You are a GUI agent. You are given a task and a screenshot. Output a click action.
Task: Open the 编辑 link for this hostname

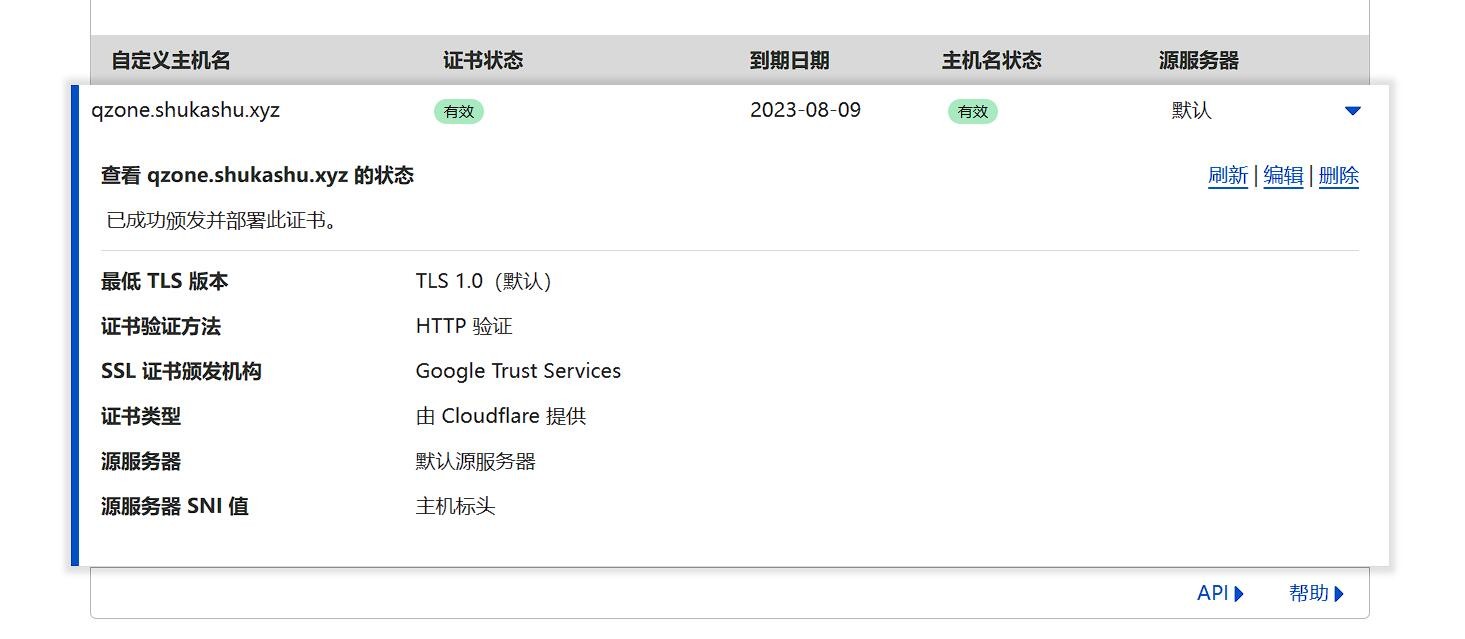pos(1283,176)
